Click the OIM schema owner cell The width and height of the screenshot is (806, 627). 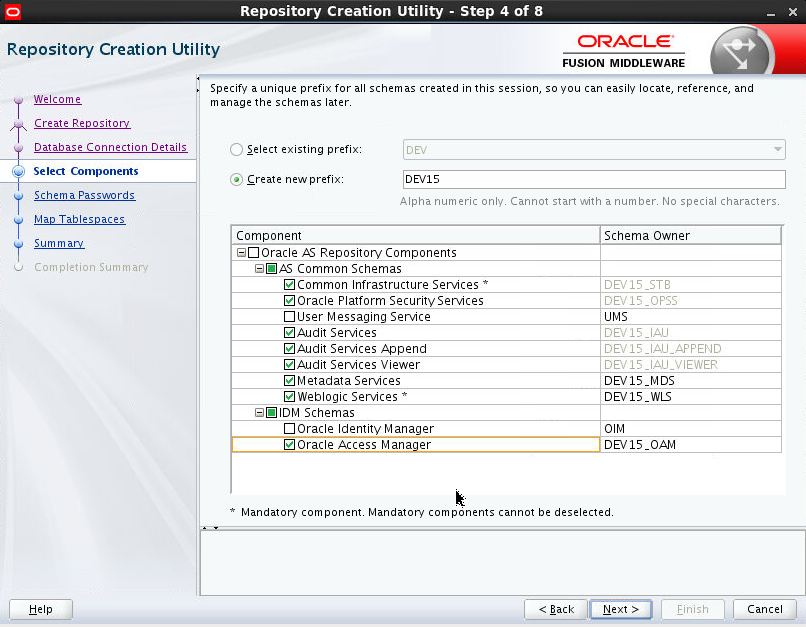pyautogui.click(x=691, y=428)
